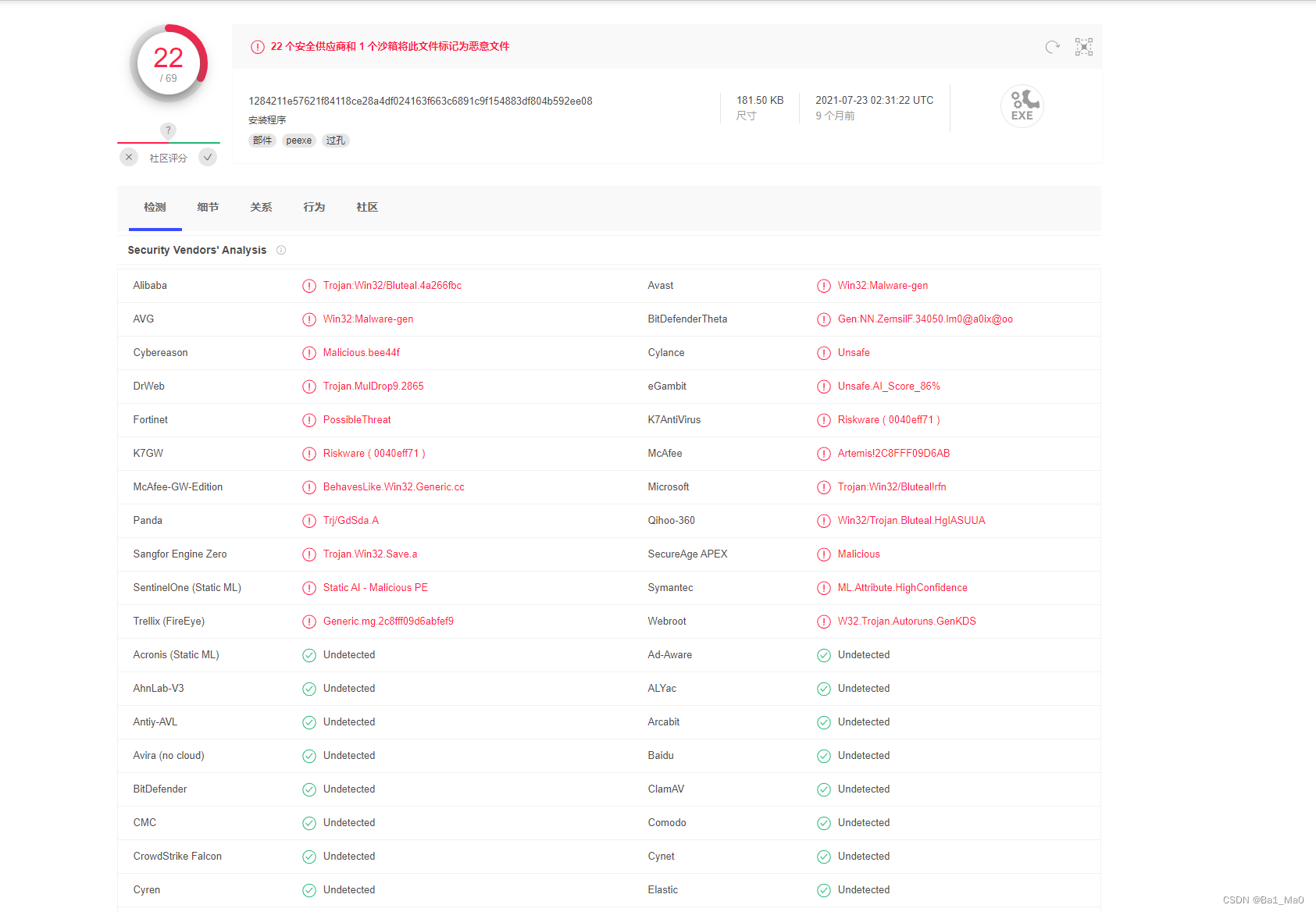The image size is (1316, 912).
Task: Click Fortinet detection warning icon
Action: (x=309, y=420)
